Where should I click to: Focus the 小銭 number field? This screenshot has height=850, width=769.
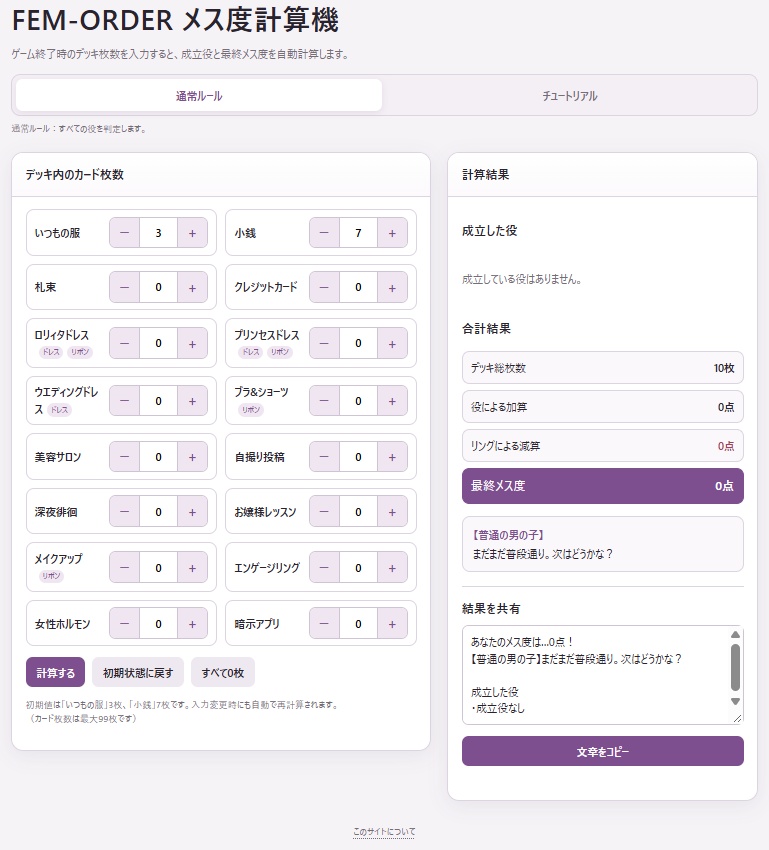point(358,233)
